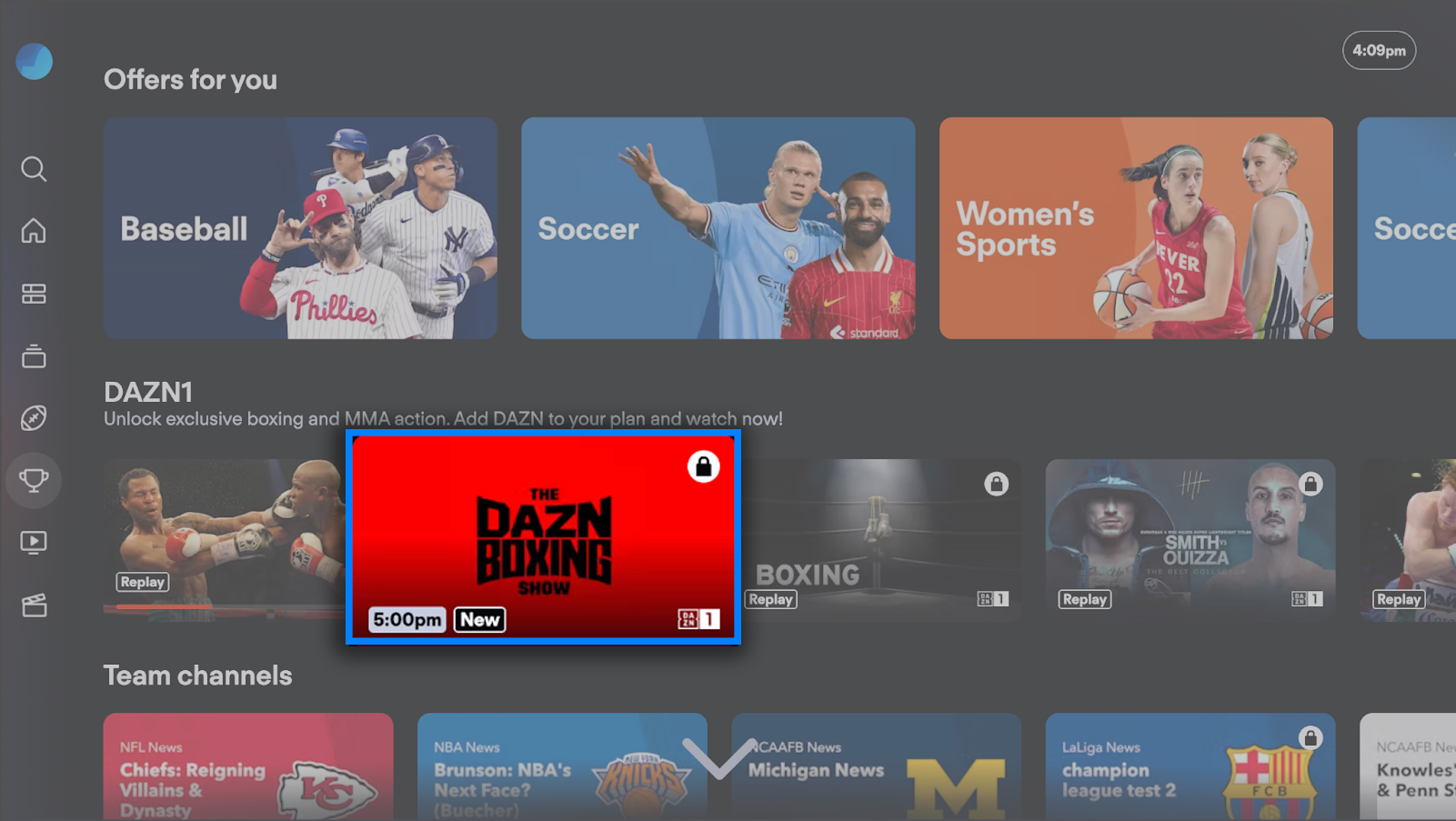This screenshot has height=821, width=1456.
Task: Click the lock icon on DAZN Boxing Show
Action: coord(701,466)
